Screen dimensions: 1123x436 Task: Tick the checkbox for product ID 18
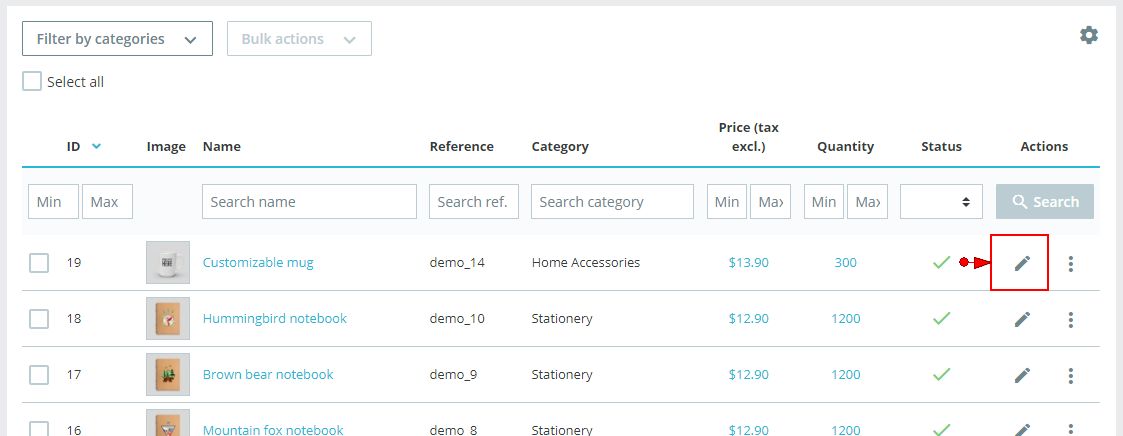tap(39, 319)
